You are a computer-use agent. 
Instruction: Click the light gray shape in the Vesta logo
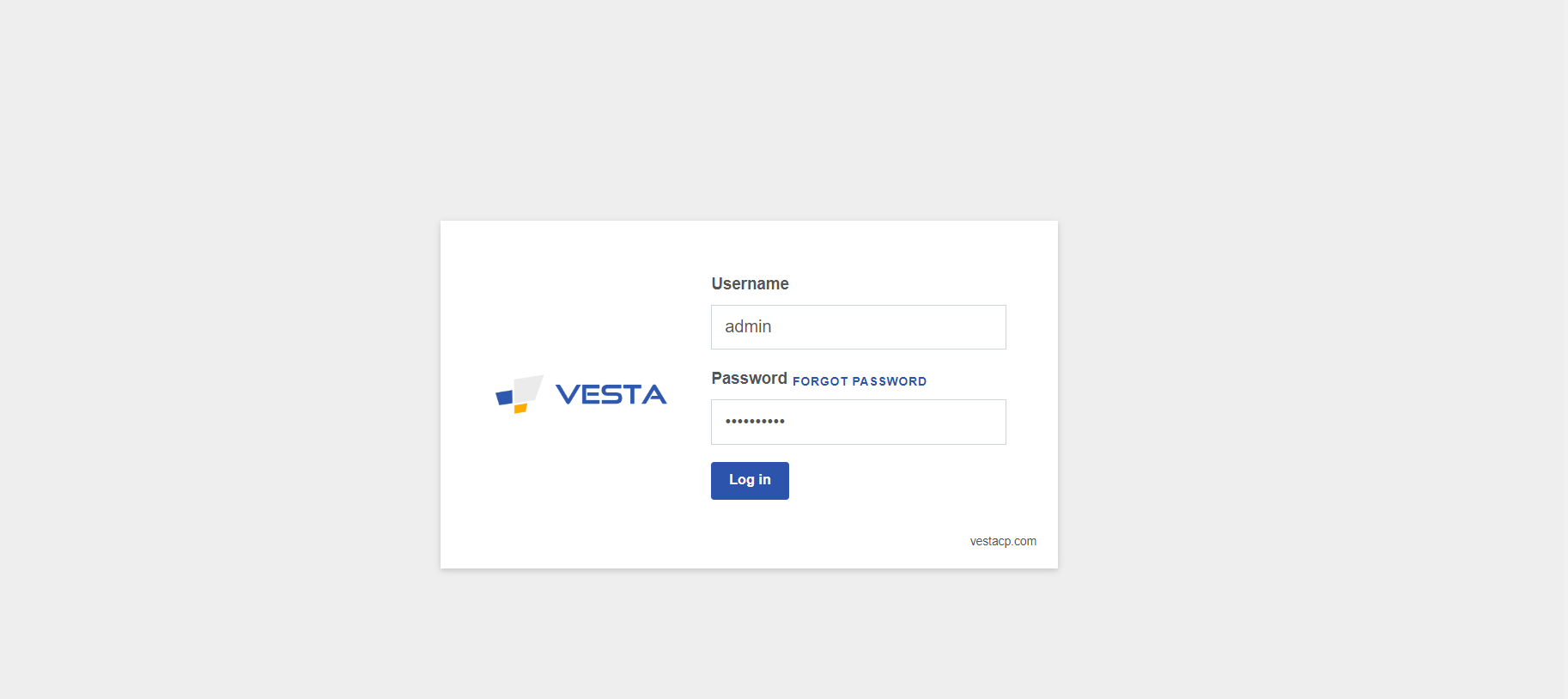[529, 387]
